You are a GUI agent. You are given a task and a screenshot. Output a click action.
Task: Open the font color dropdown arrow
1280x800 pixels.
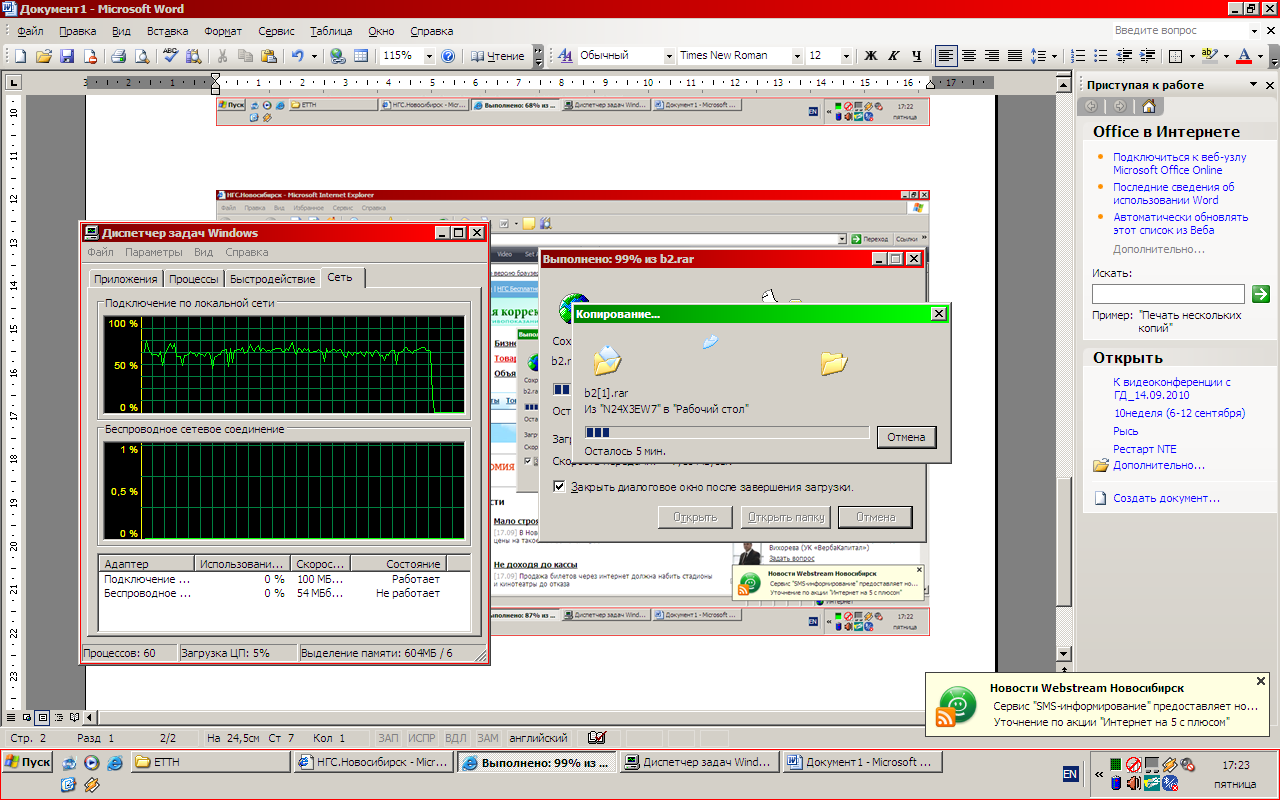(x=1262, y=56)
